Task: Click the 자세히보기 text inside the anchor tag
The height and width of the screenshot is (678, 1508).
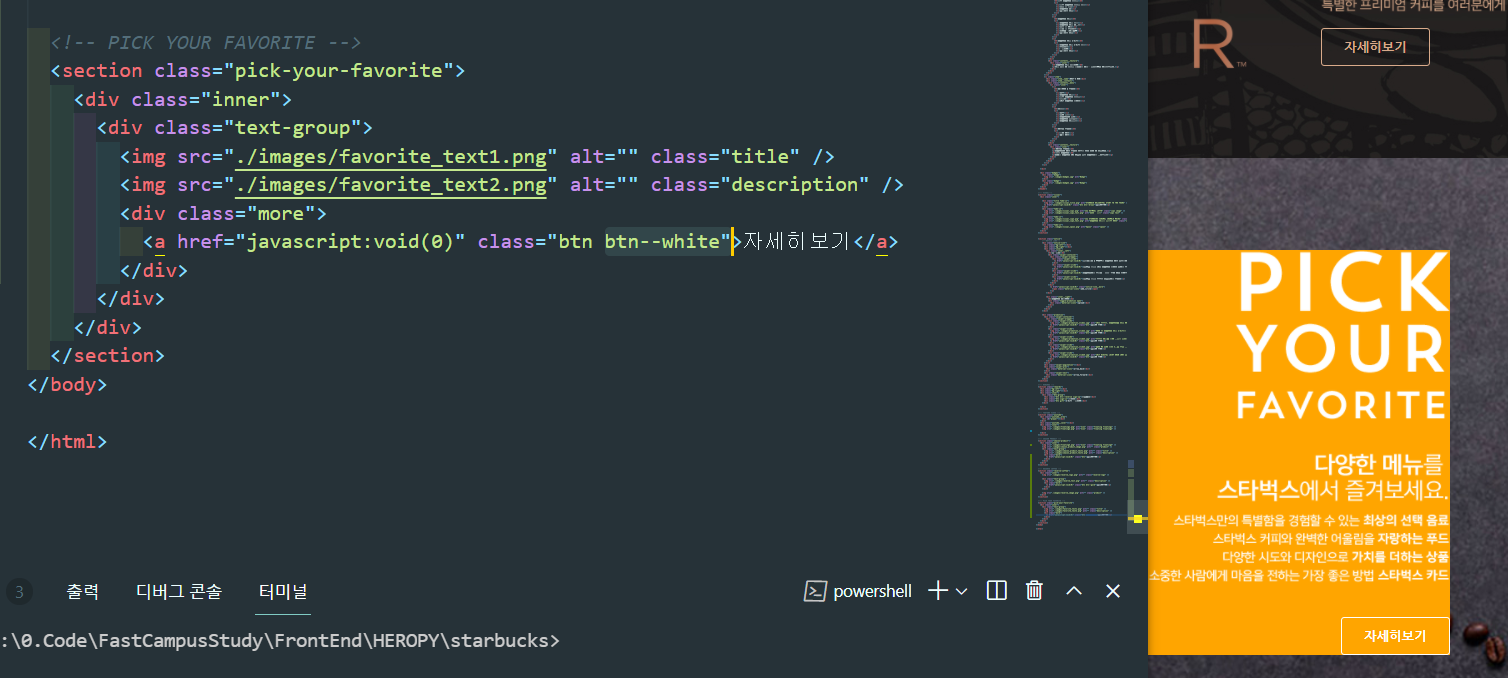Action: coord(796,242)
